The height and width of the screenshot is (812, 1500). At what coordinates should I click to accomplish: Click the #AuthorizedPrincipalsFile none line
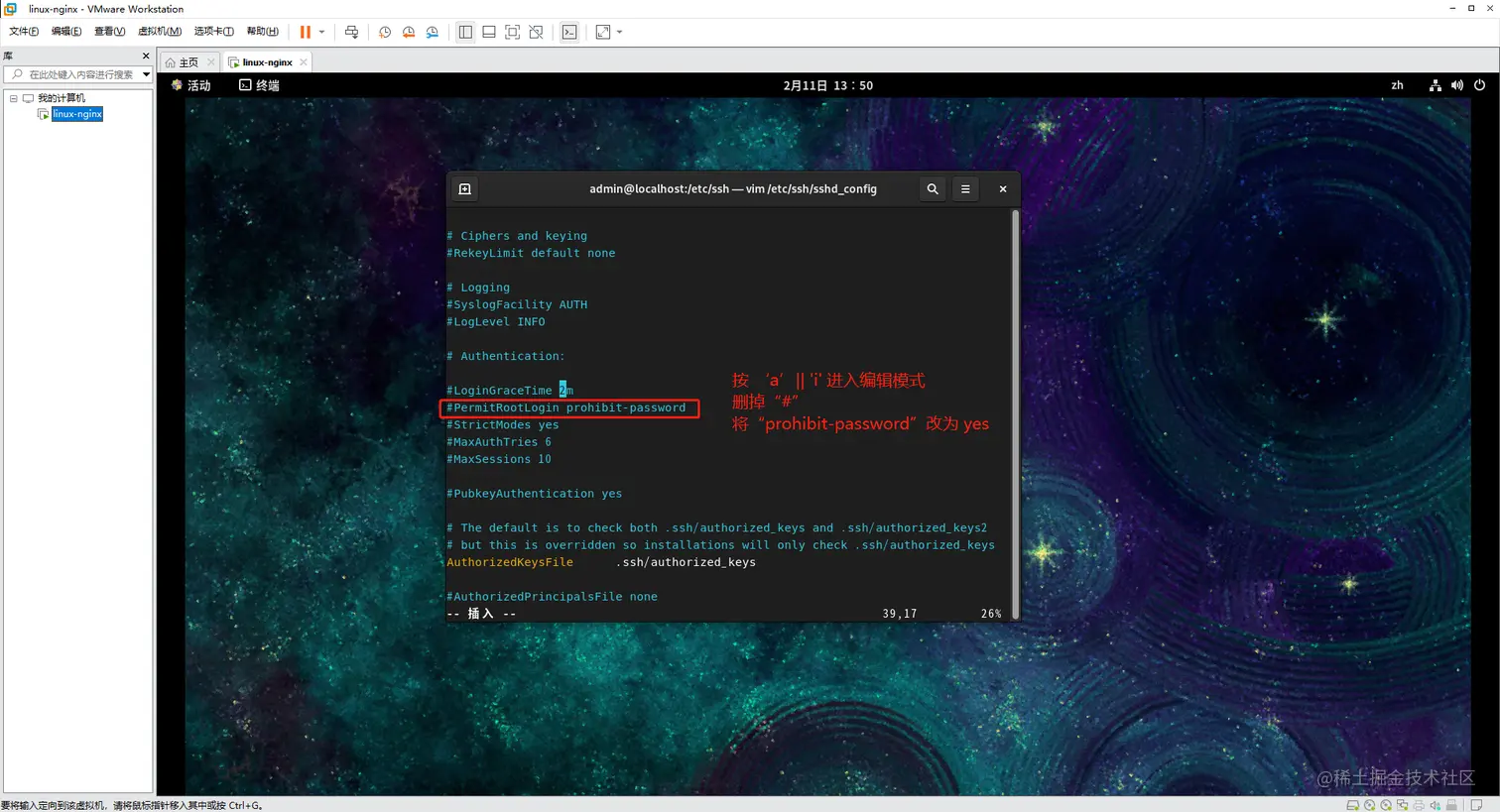553,597
